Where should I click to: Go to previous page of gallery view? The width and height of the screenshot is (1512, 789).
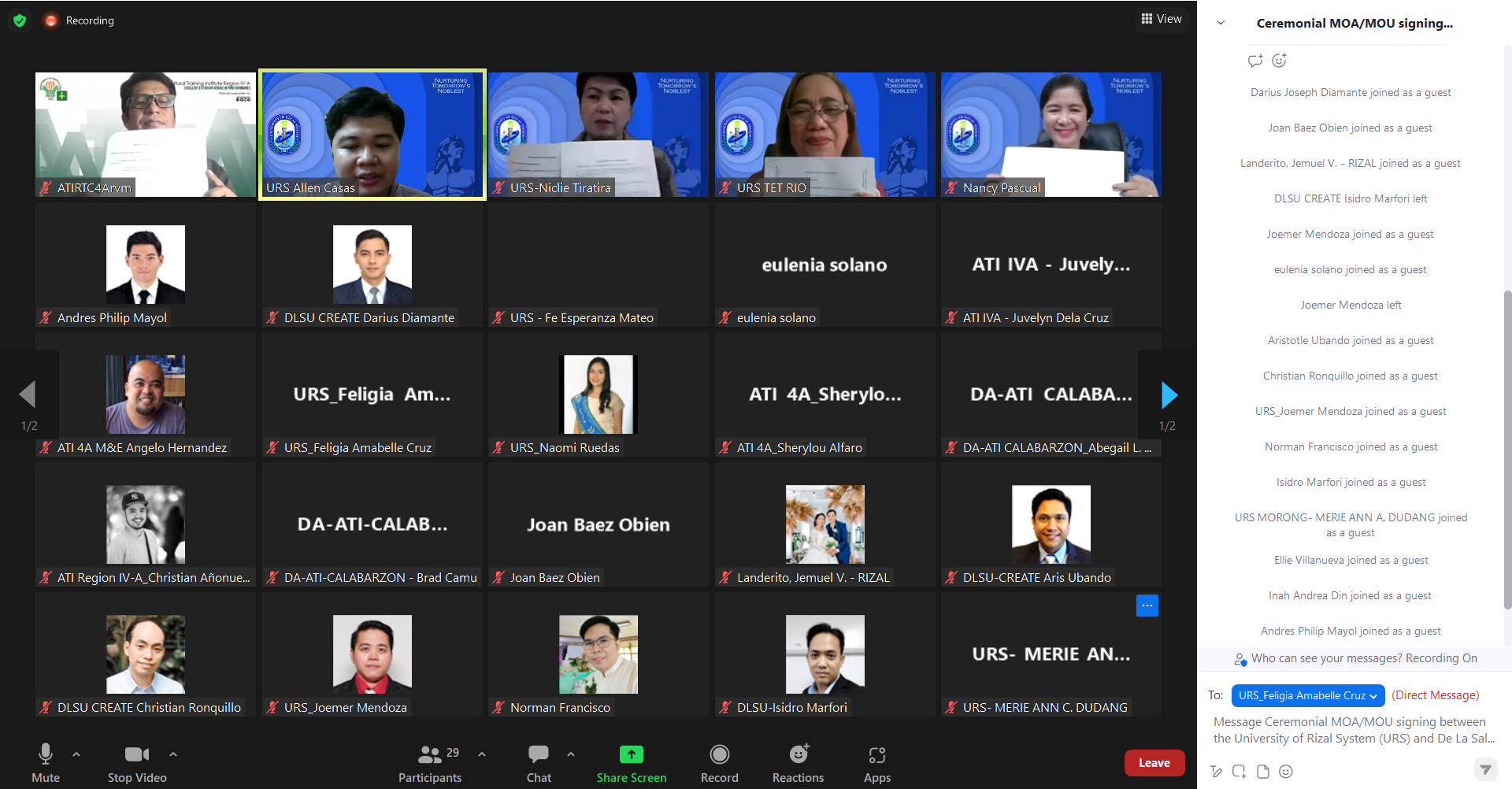coord(28,394)
